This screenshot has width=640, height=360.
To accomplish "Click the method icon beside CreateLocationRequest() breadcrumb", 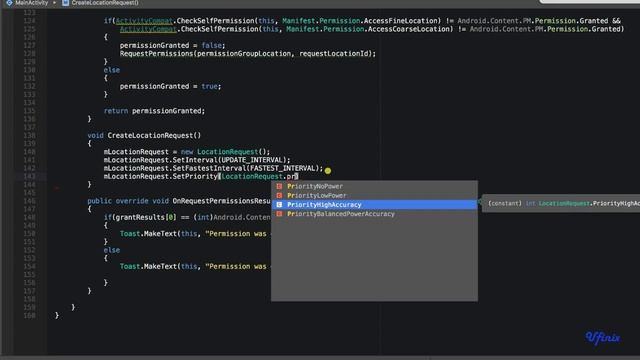I will coord(65,3).
